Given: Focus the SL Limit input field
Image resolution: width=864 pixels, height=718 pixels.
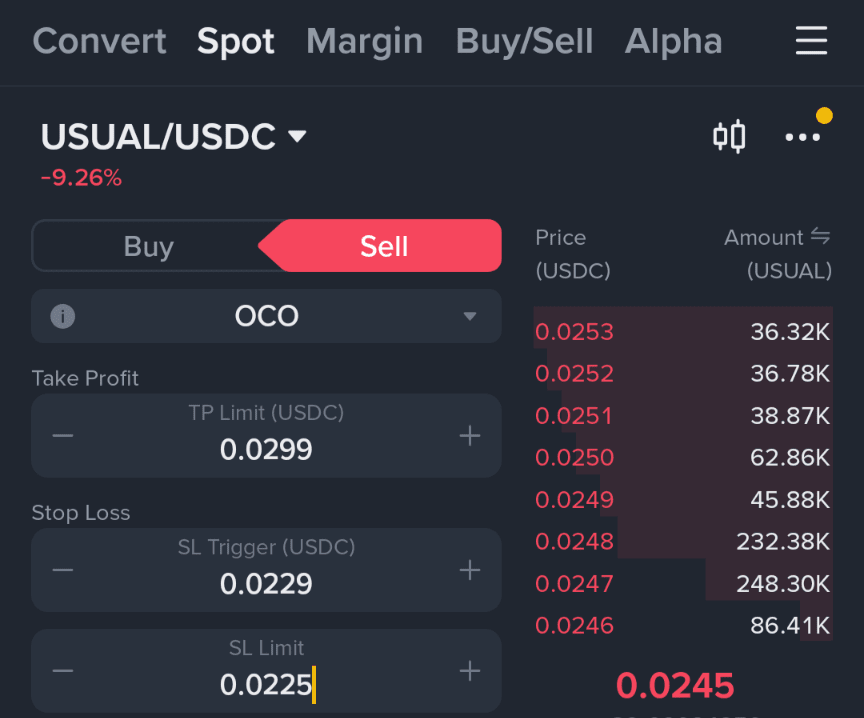Looking at the screenshot, I should pos(266,671).
